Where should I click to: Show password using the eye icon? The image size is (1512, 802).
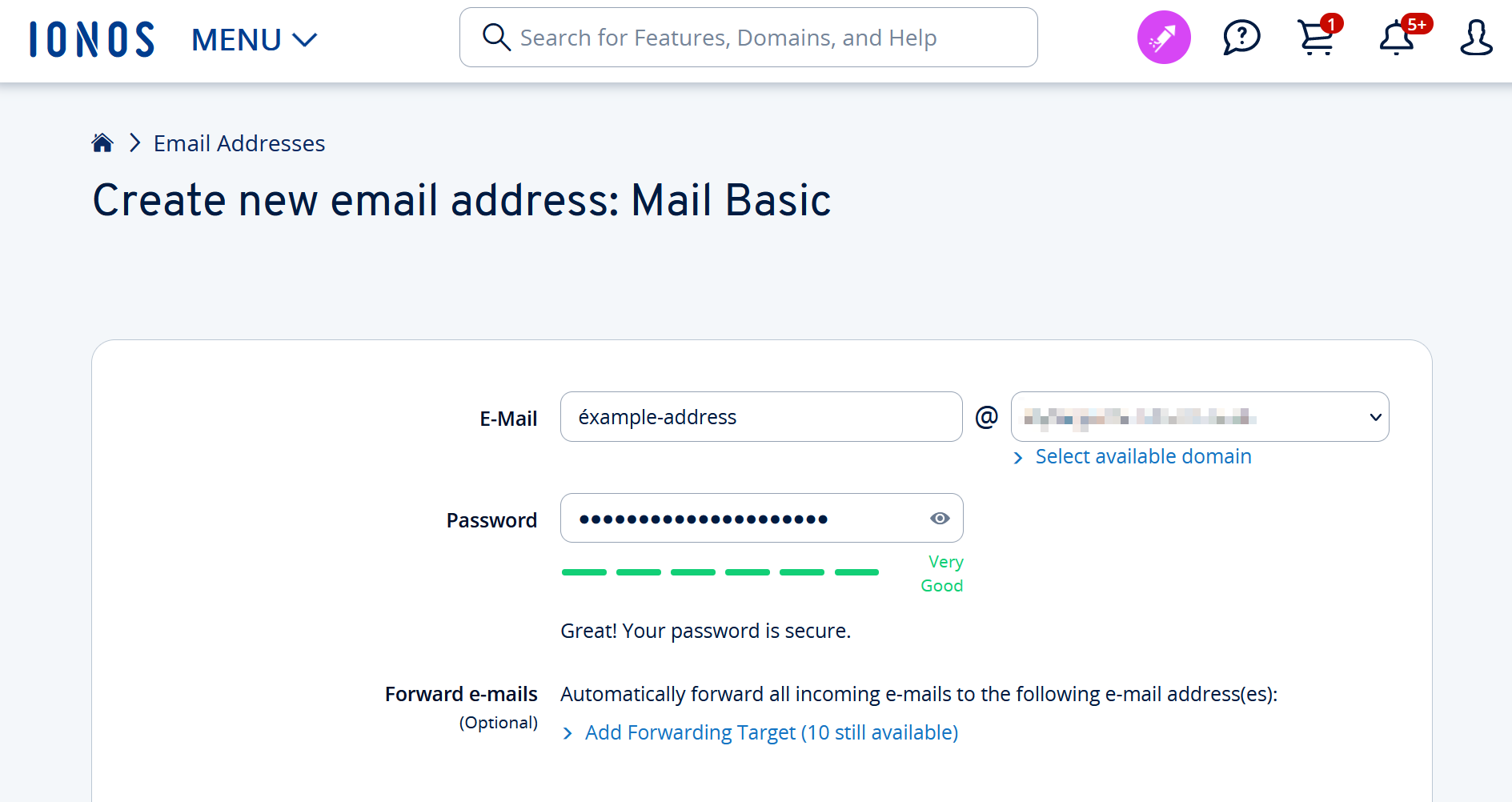point(940,519)
